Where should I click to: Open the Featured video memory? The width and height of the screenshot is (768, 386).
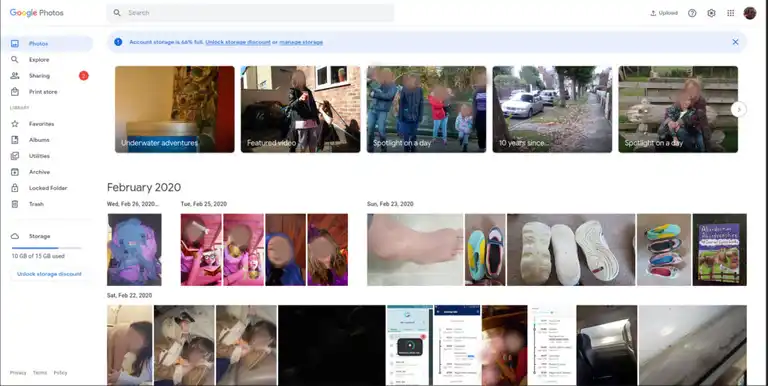pyautogui.click(x=300, y=109)
